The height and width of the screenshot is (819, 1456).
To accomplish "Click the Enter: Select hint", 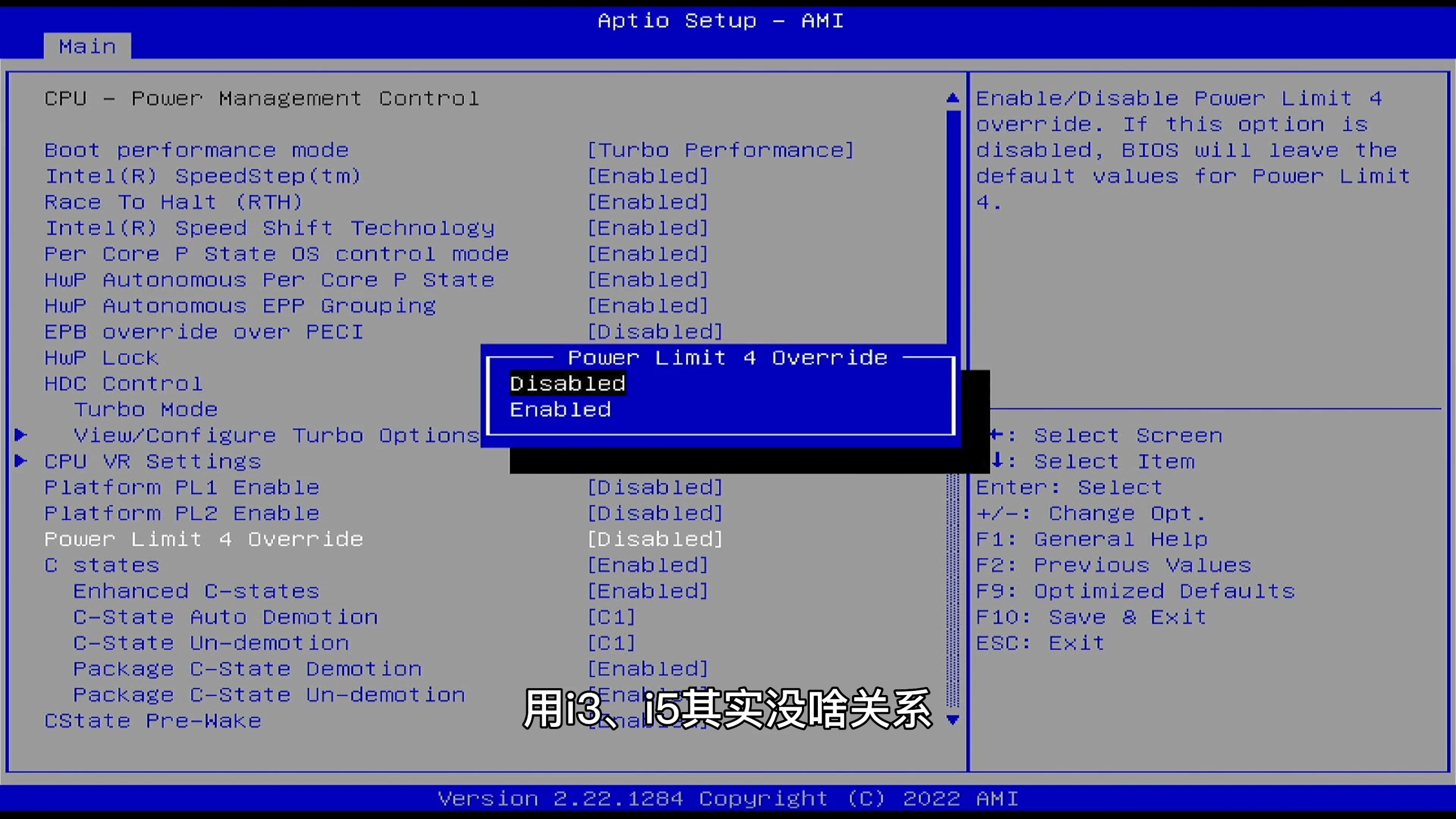I will coord(1069,487).
